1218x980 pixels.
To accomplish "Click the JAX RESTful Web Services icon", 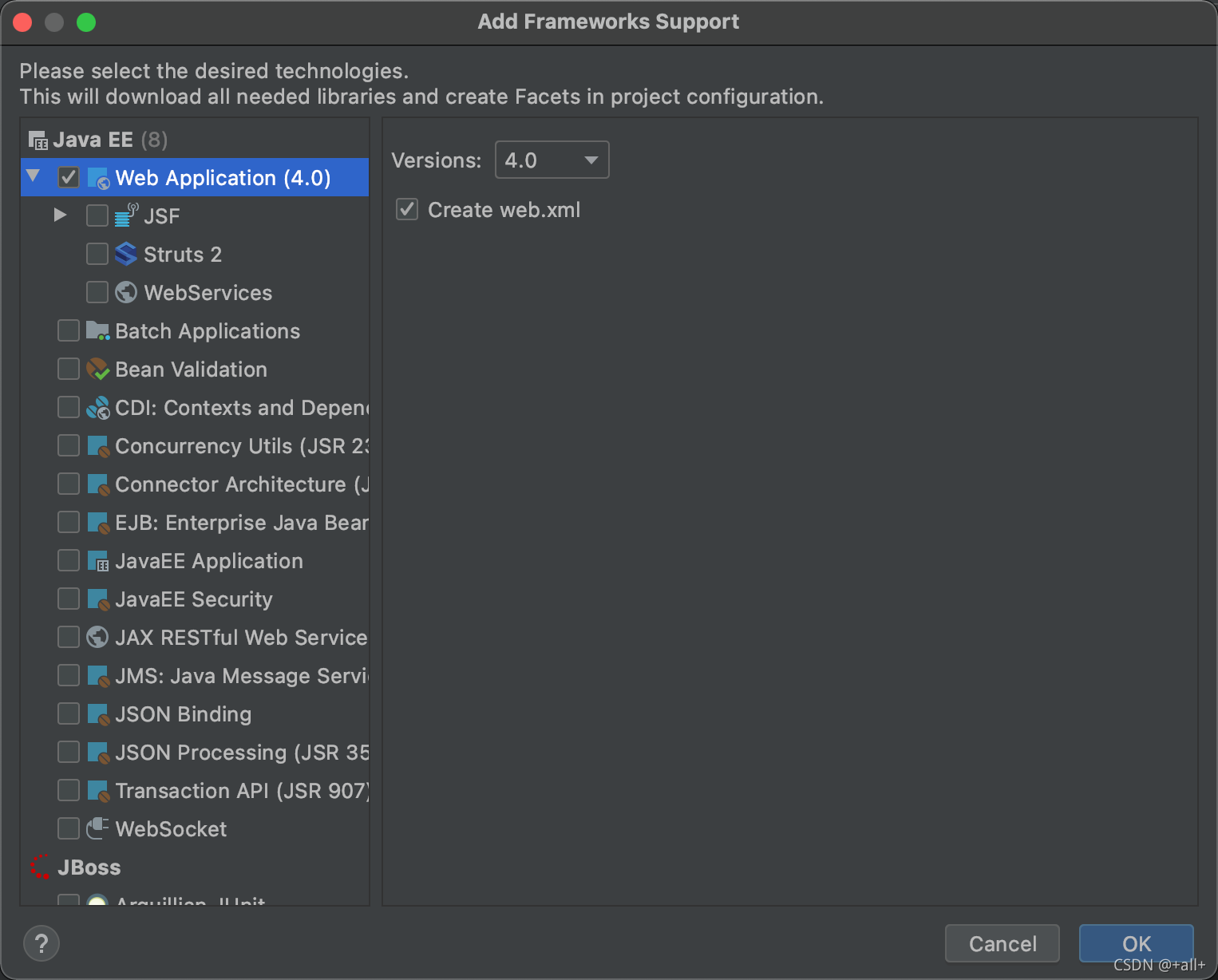I will tap(97, 638).
